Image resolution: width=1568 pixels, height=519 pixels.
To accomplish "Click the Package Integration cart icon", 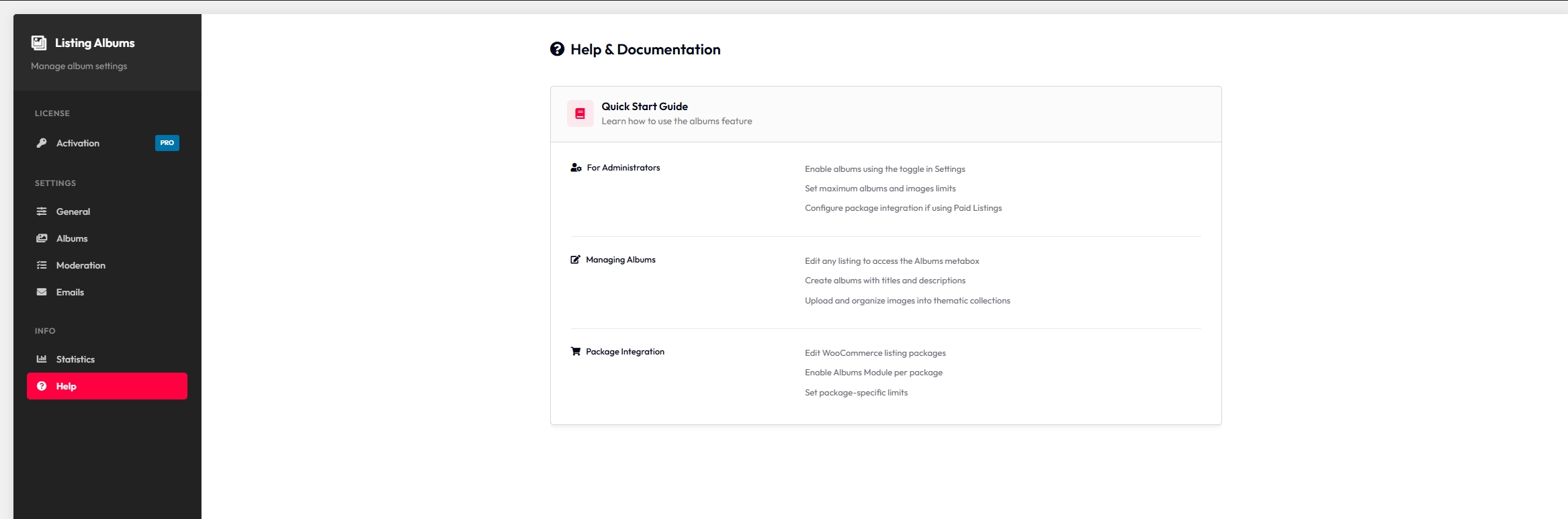I will [x=575, y=352].
